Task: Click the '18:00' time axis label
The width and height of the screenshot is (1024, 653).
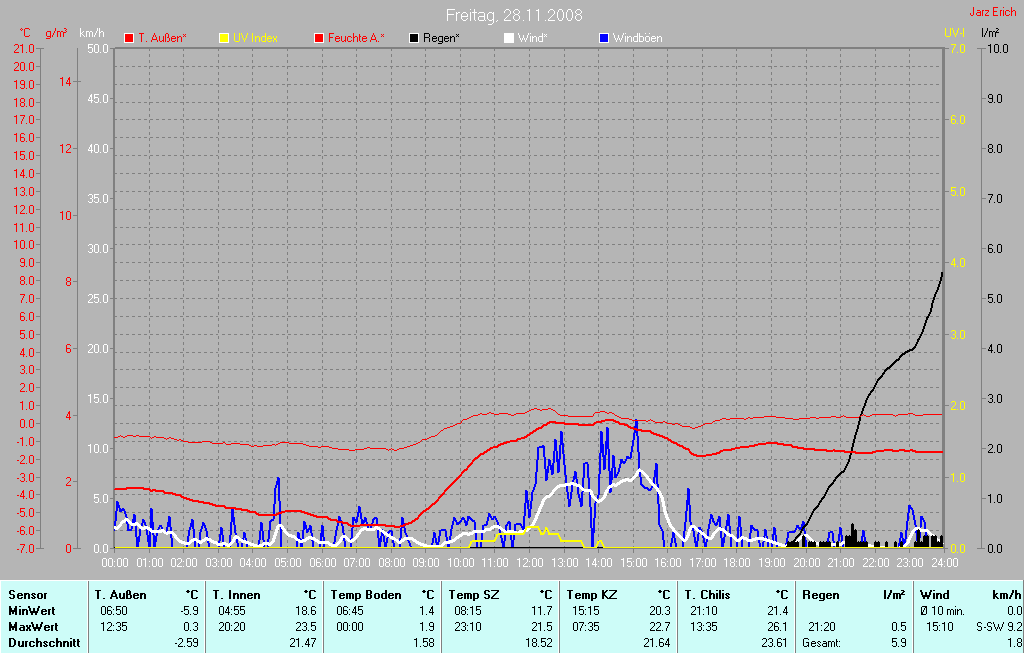Action: (x=737, y=562)
